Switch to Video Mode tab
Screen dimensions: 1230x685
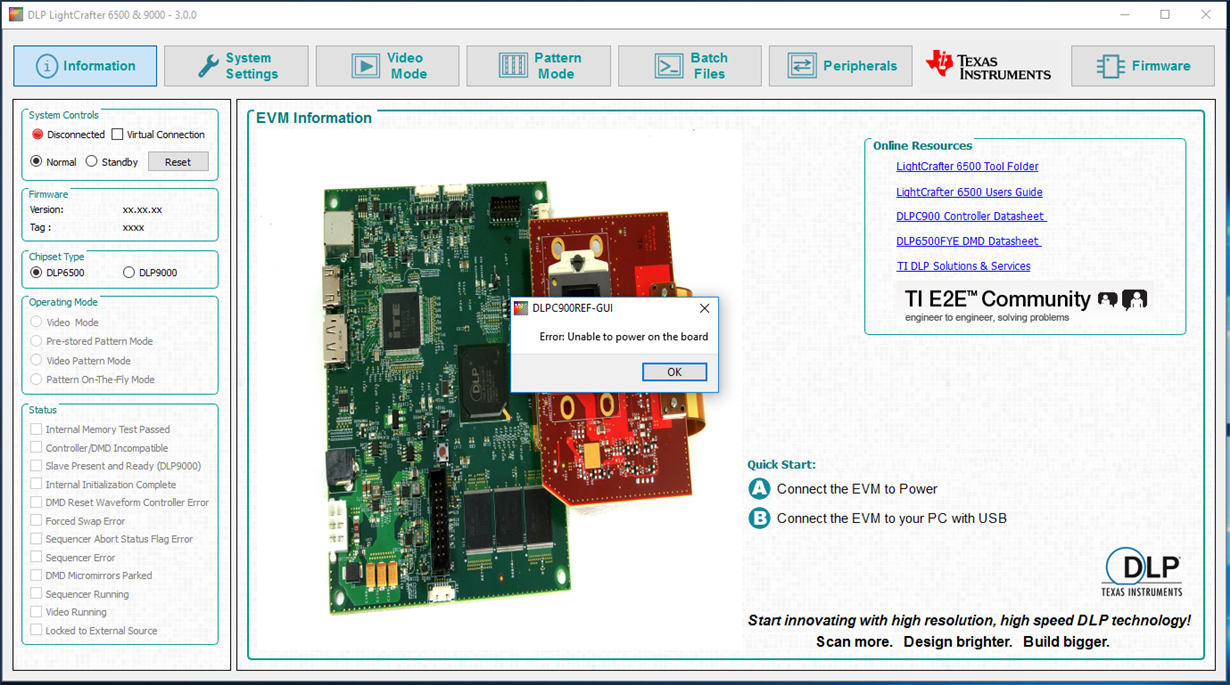(x=387, y=66)
